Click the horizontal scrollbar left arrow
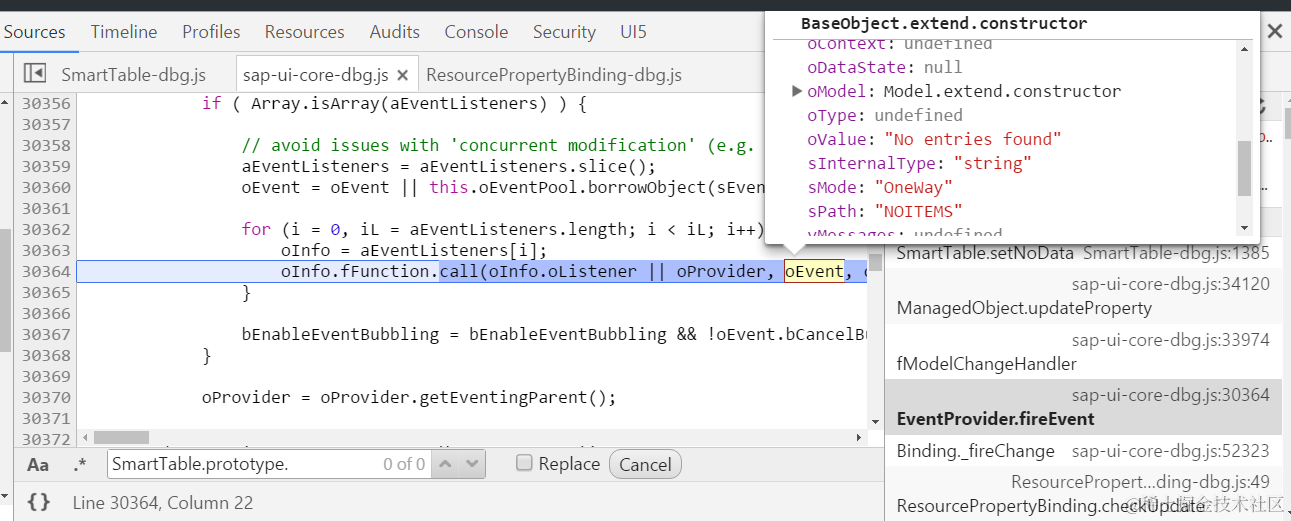 point(85,438)
